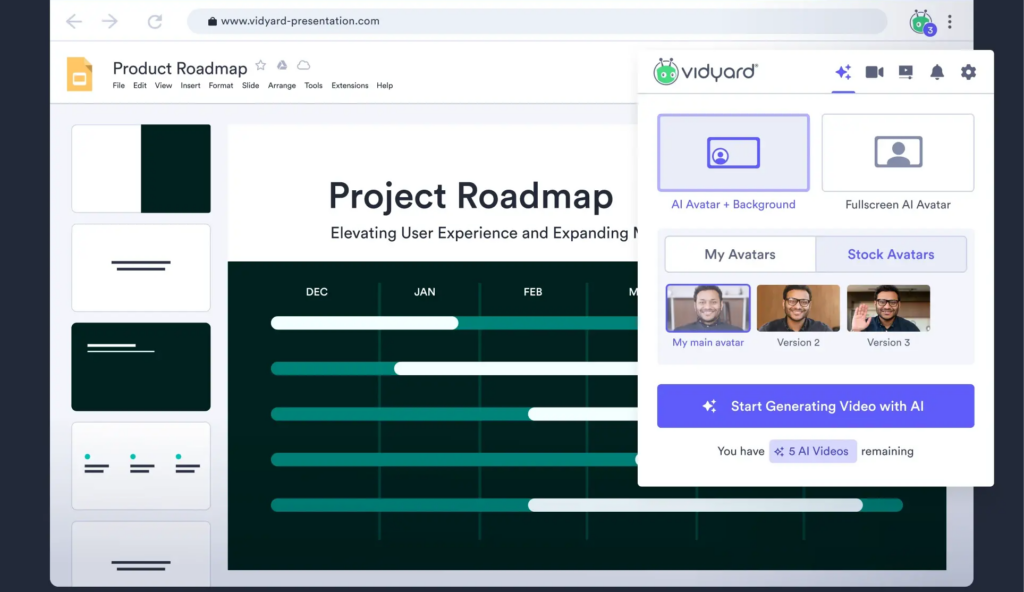Screen dimensions: 1024x592
Task: Open the Insert menu
Action: [x=190, y=86]
